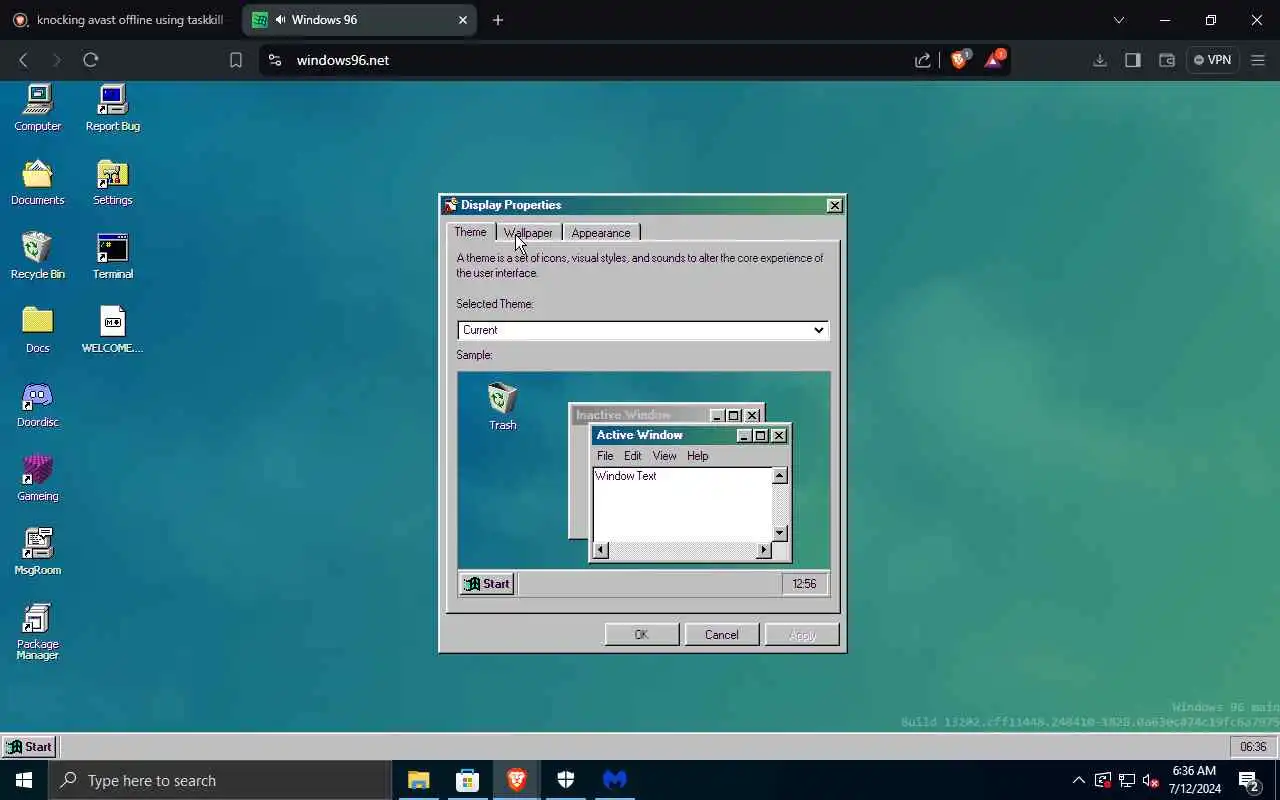
Task: Open the Brave Wallet icon
Action: pyautogui.click(x=1166, y=60)
